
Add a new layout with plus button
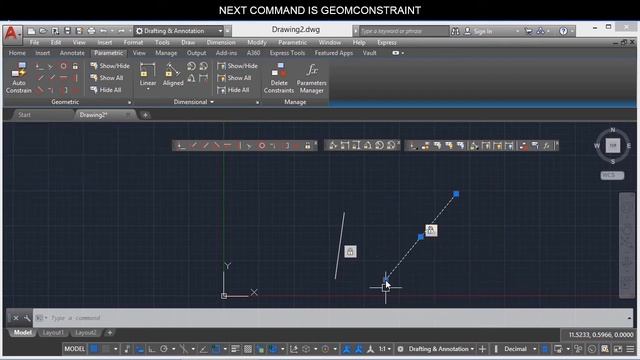109,333
